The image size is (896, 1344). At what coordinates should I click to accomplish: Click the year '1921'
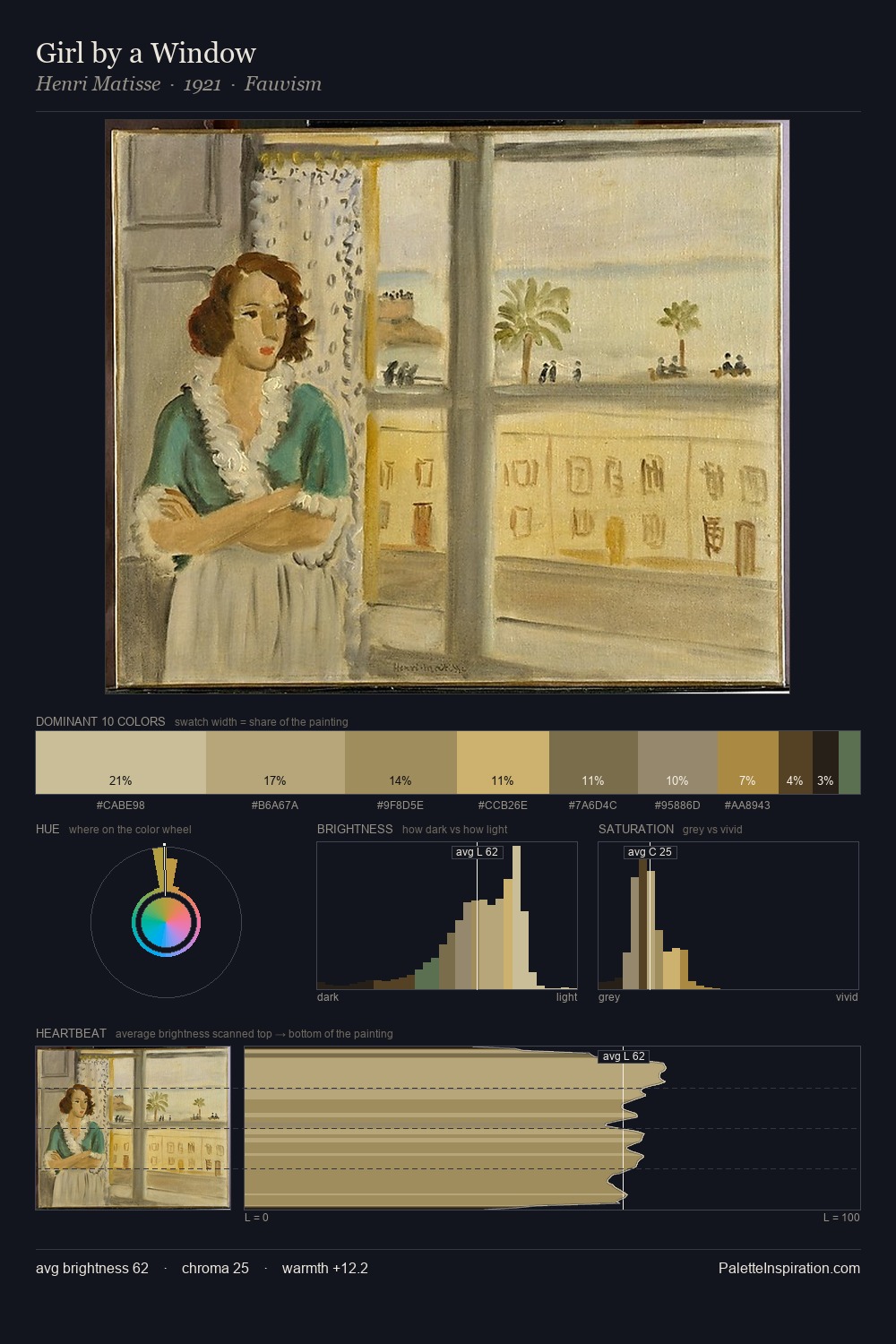coord(202,84)
